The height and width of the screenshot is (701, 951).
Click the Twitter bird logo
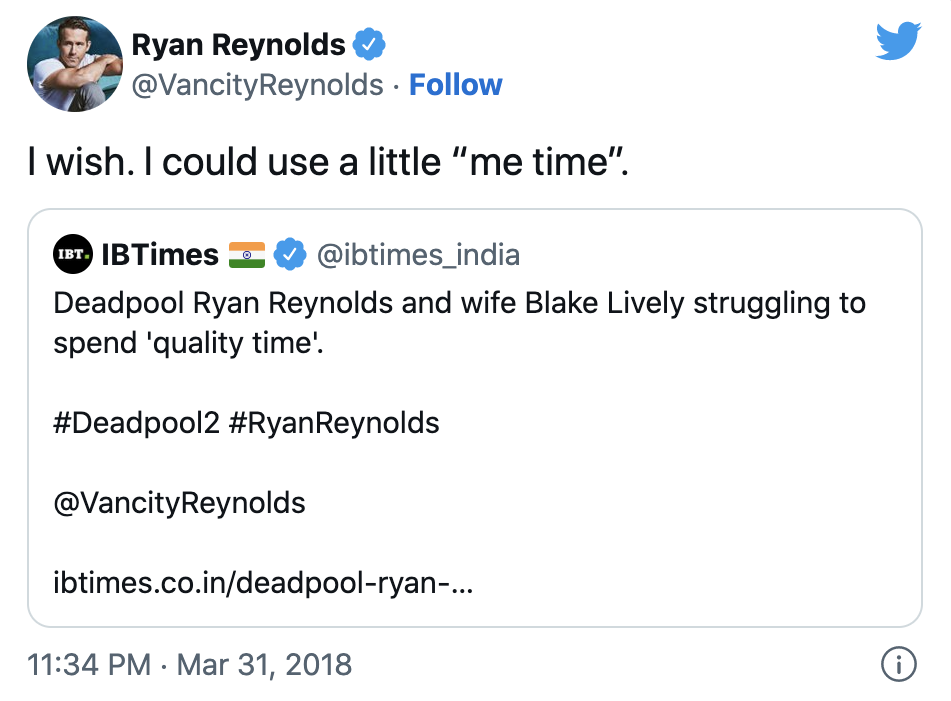pos(897,42)
